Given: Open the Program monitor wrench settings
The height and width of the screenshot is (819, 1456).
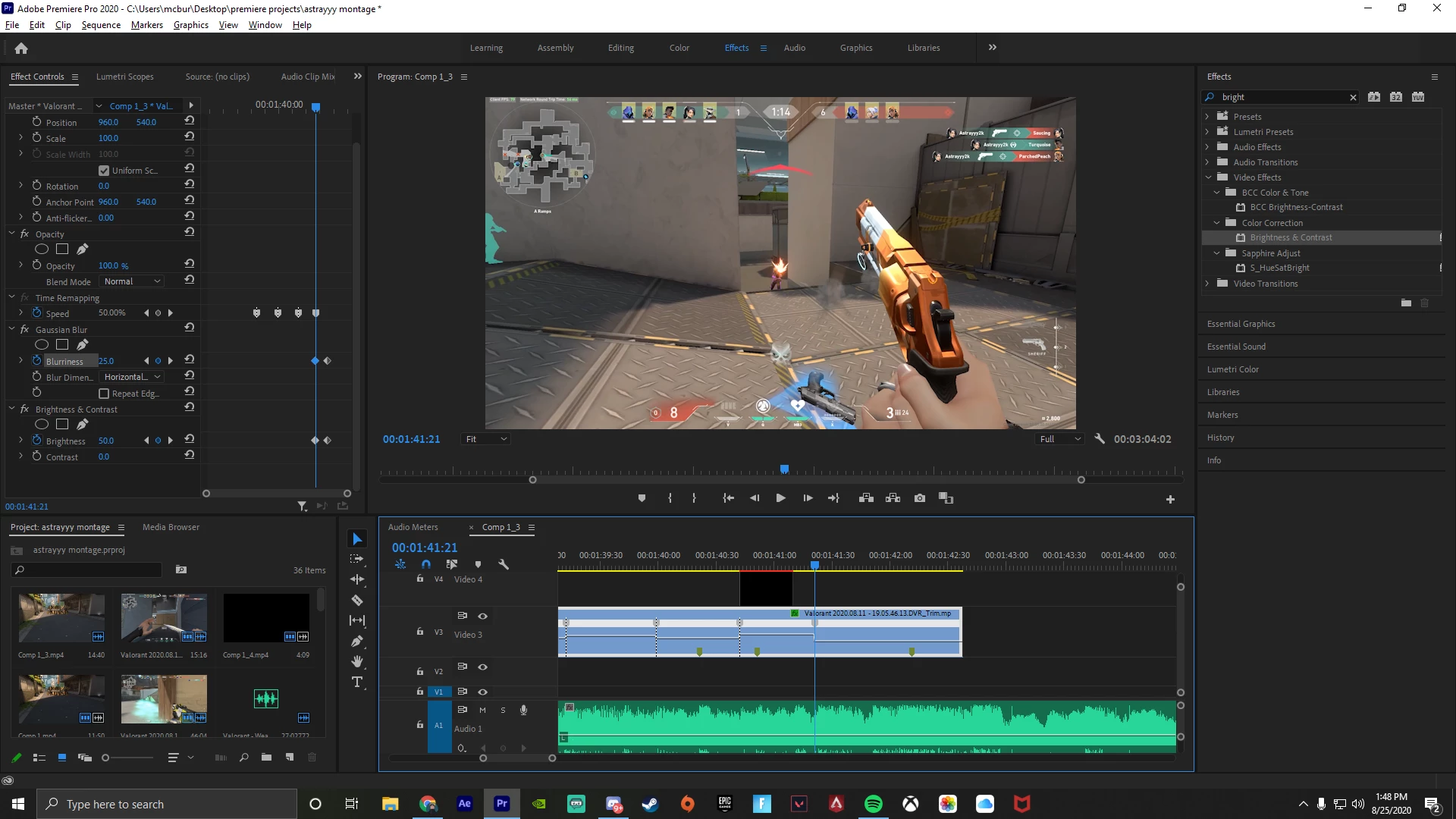Looking at the screenshot, I should coord(1100,438).
